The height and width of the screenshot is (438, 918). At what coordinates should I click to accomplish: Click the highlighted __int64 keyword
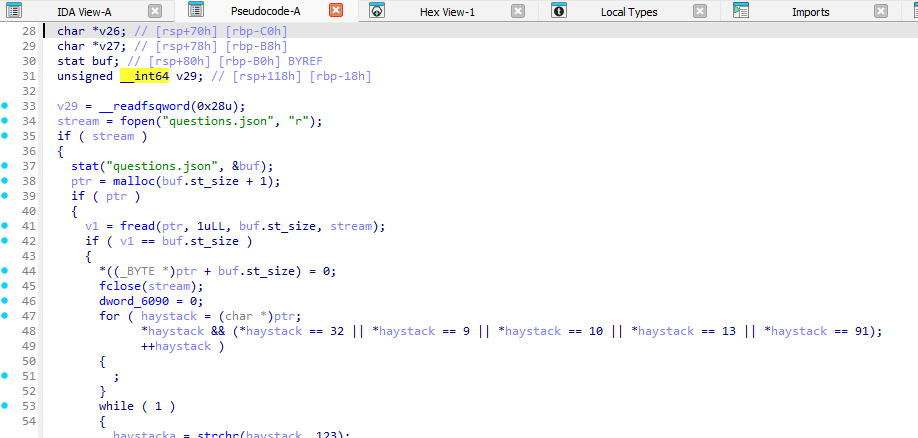coord(144,76)
